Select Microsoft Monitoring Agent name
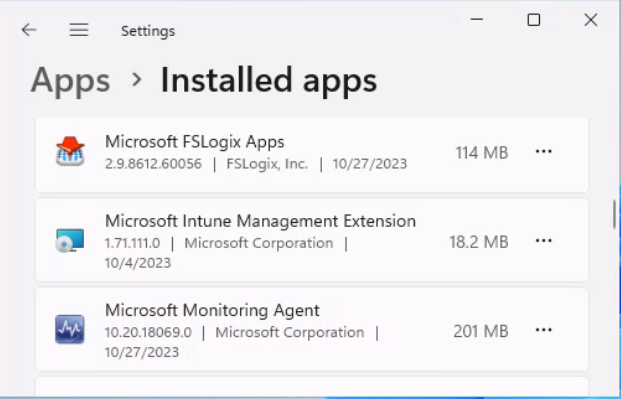This screenshot has width=621, height=399. point(212,310)
